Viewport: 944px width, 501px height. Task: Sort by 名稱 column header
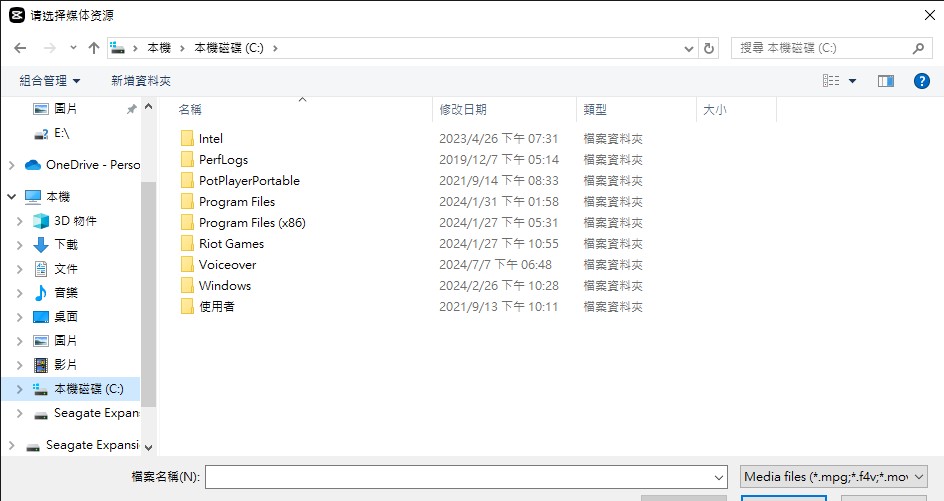point(190,110)
